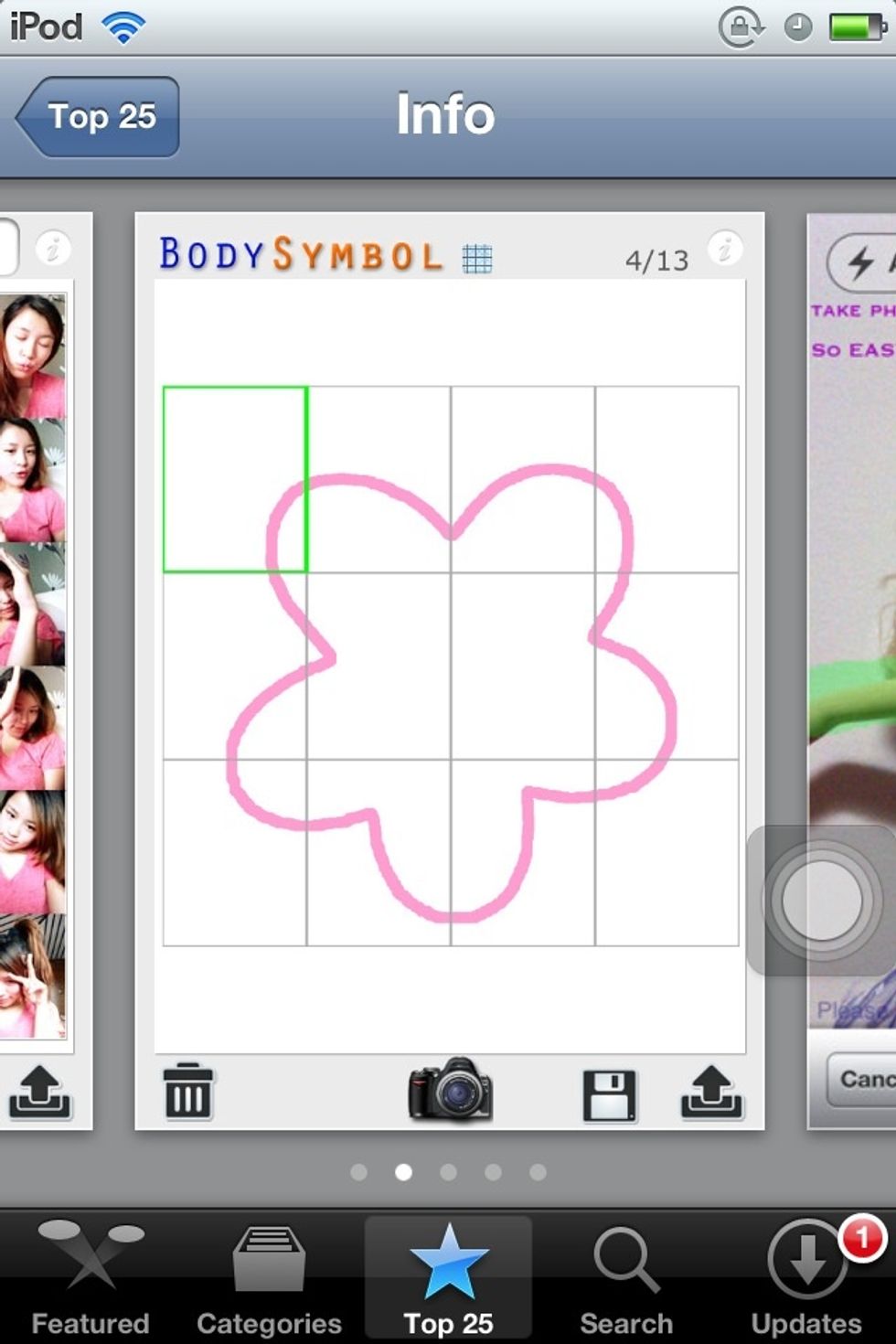Go back using the Top 25 button

click(x=95, y=116)
